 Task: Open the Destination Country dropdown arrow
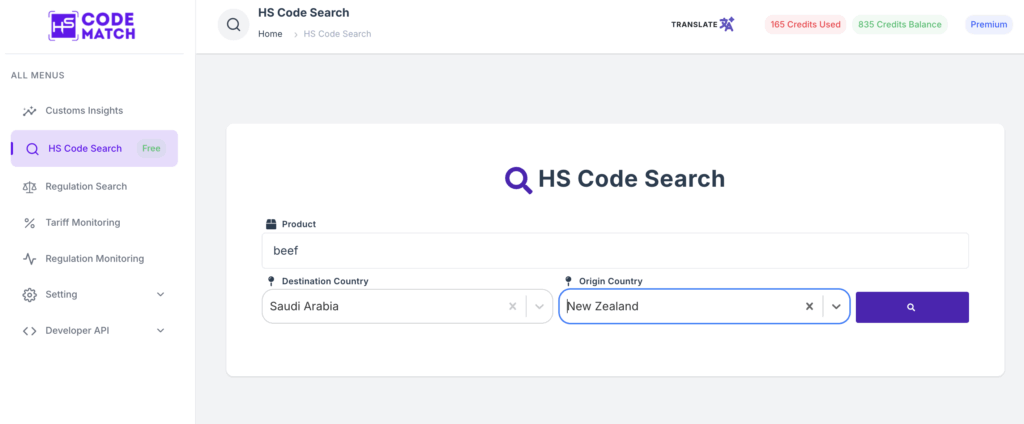coord(539,306)
